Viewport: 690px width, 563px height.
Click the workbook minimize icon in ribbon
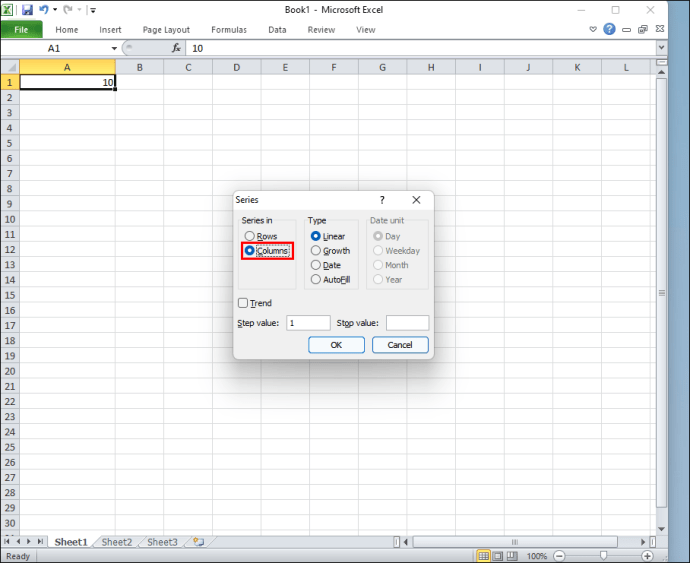point(626,30)
